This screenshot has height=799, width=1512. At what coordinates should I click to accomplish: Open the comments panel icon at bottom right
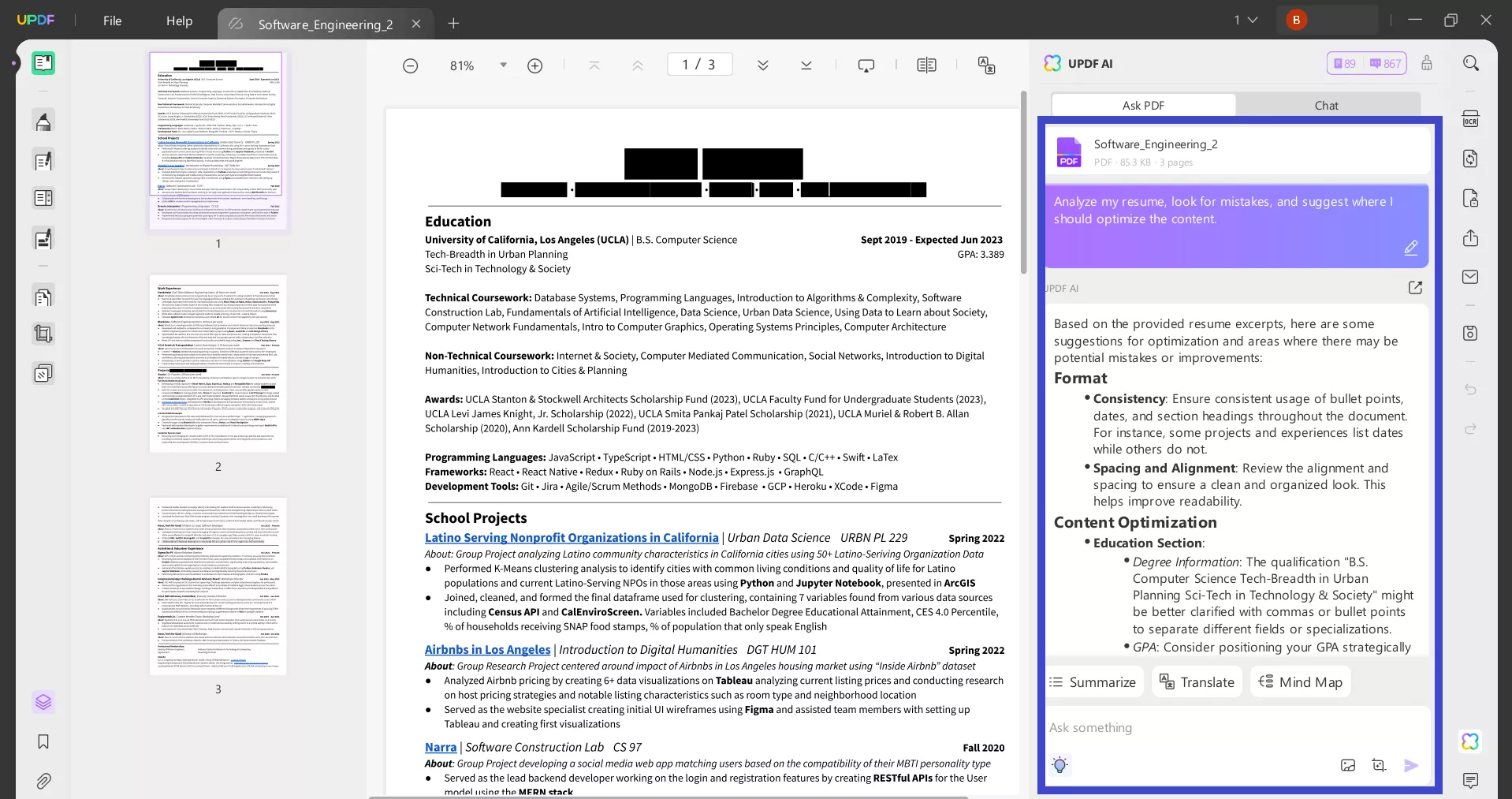(x=1470, y=780)
